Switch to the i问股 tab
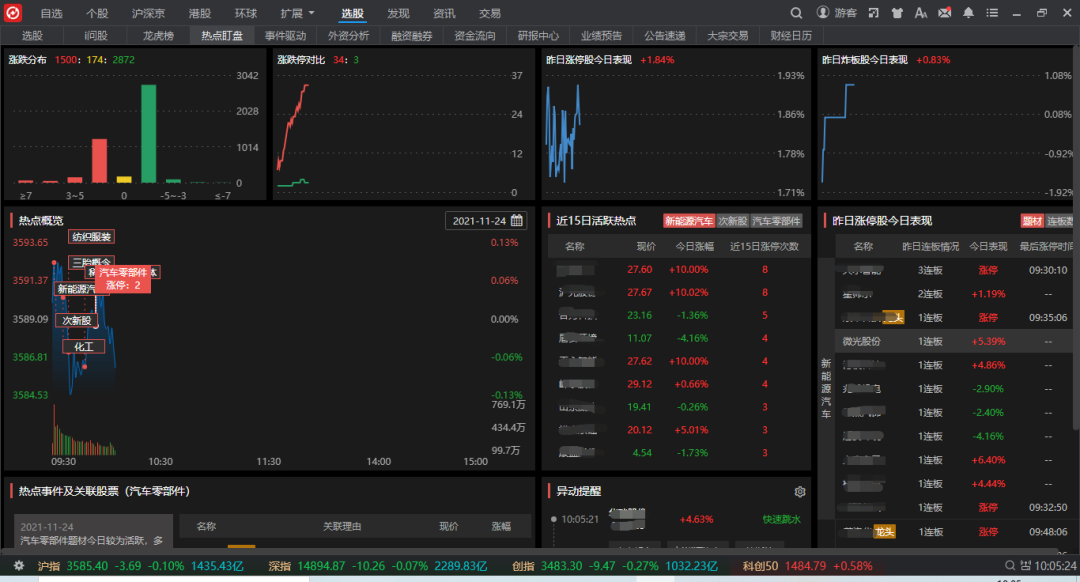The height and width of the screenshot is (582, 1080). point(96,35)
